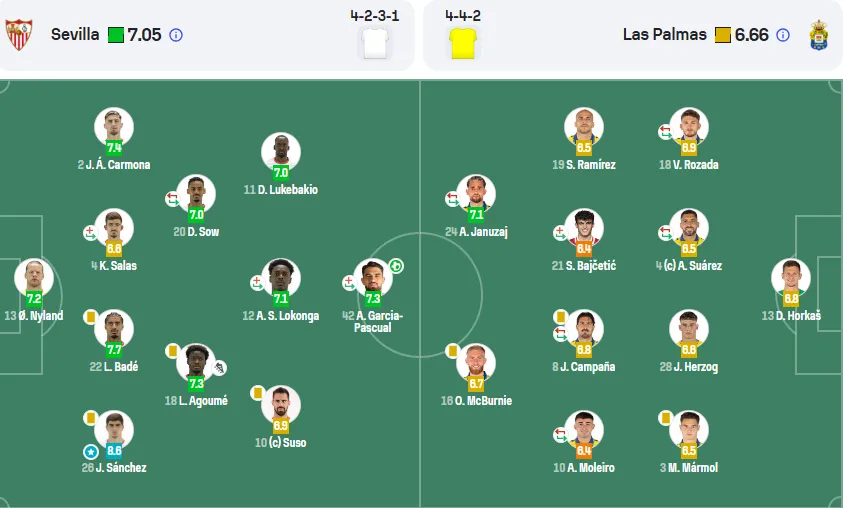The image size is (843, 508).
Task: Click the yellow Las Palmas kit shirt icon
Action: pyautogui.click(x=463, y=43)
